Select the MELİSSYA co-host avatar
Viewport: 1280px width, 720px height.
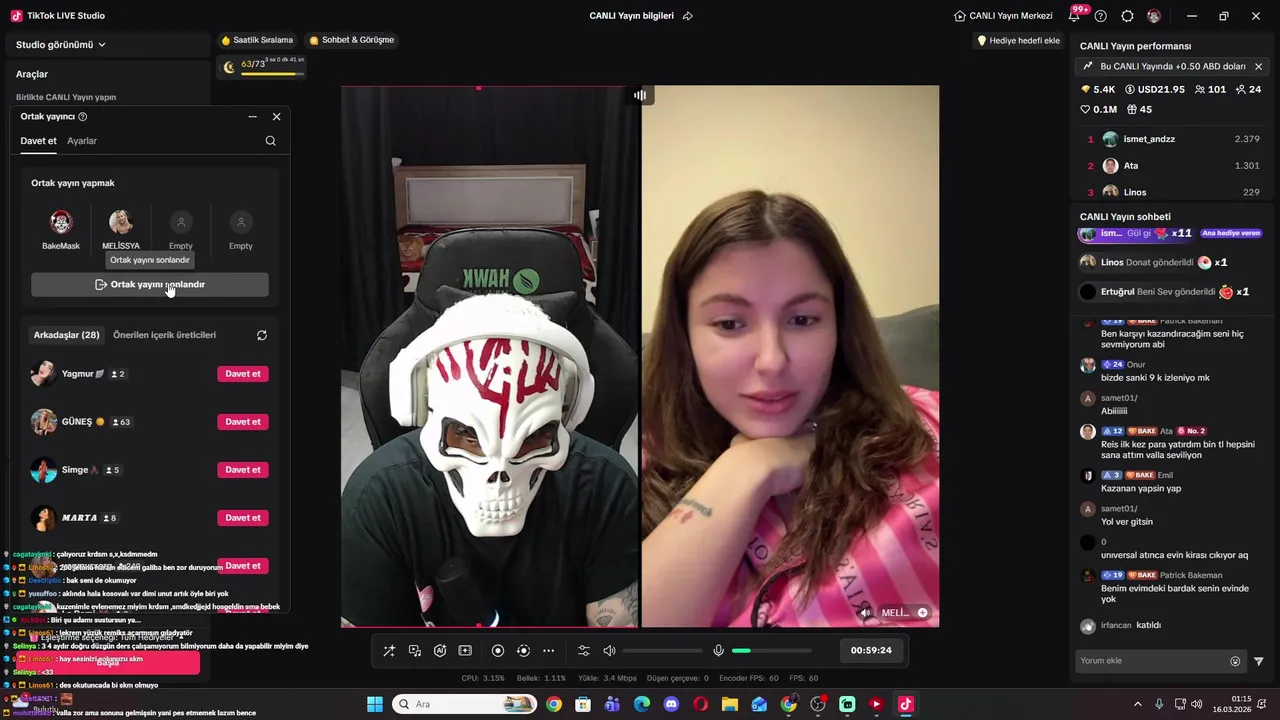coord(121,222)
